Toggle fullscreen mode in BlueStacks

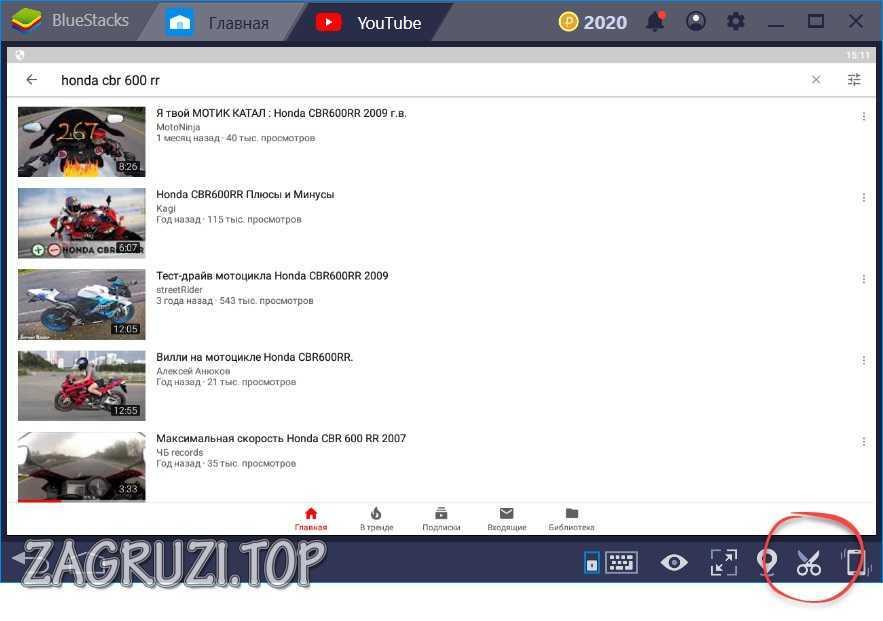(724, 562)
